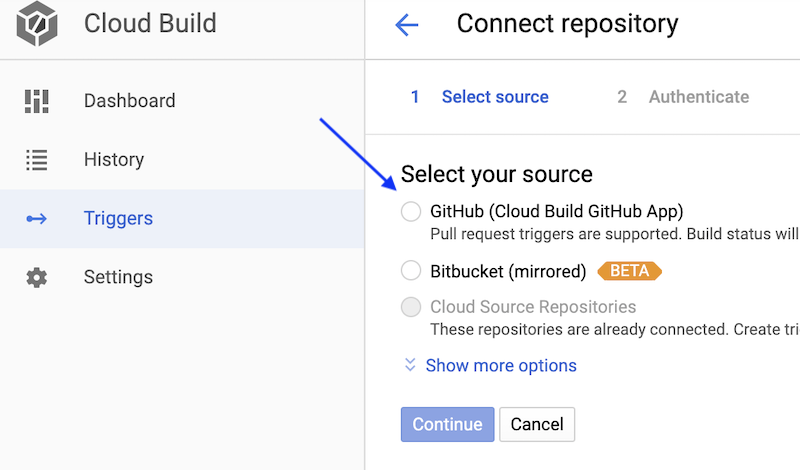
Task: Click the Cloud Build logo icon
Action: pos(36,23)
